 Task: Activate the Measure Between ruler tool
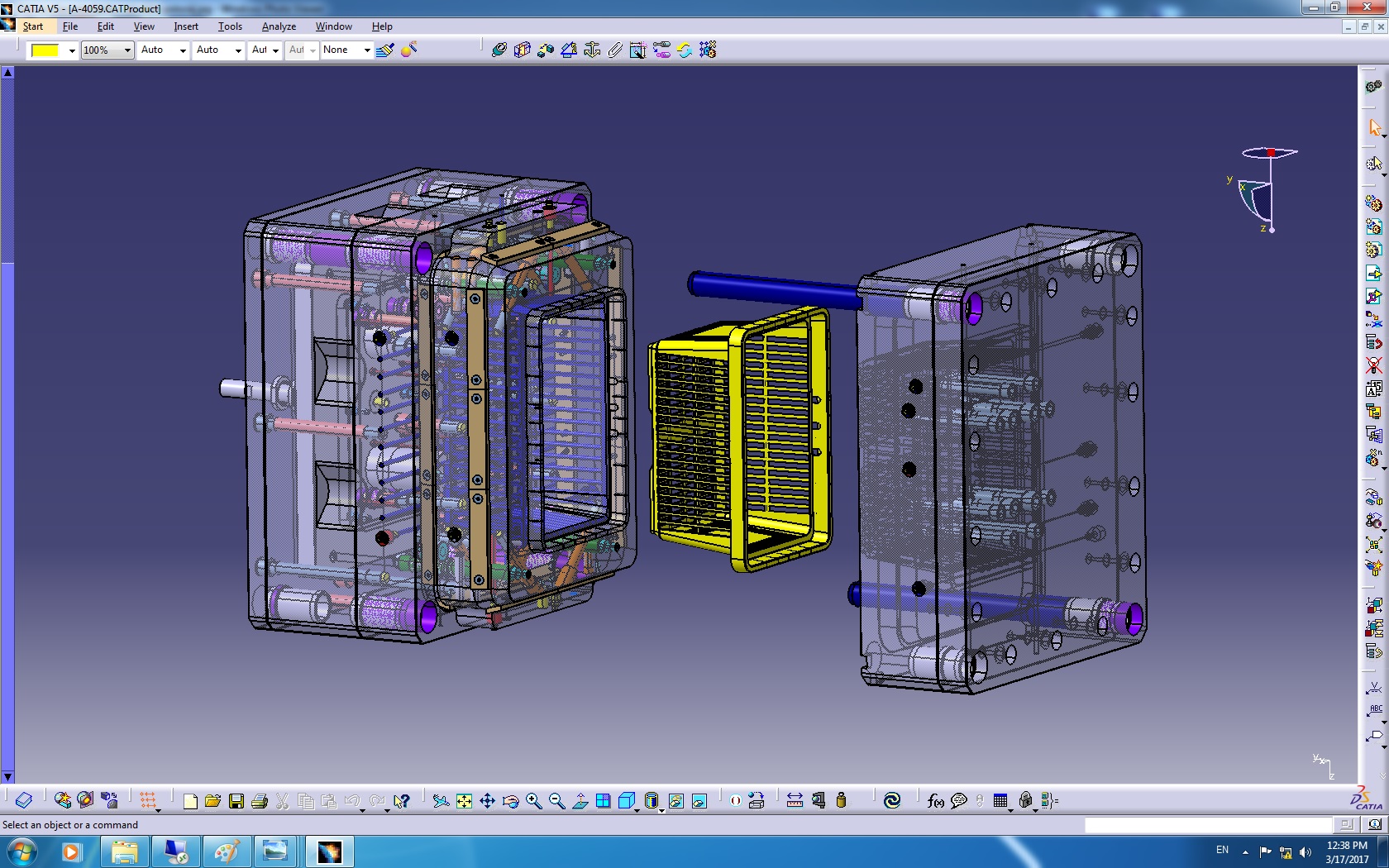pyautogui.click(x=795, y=800)
